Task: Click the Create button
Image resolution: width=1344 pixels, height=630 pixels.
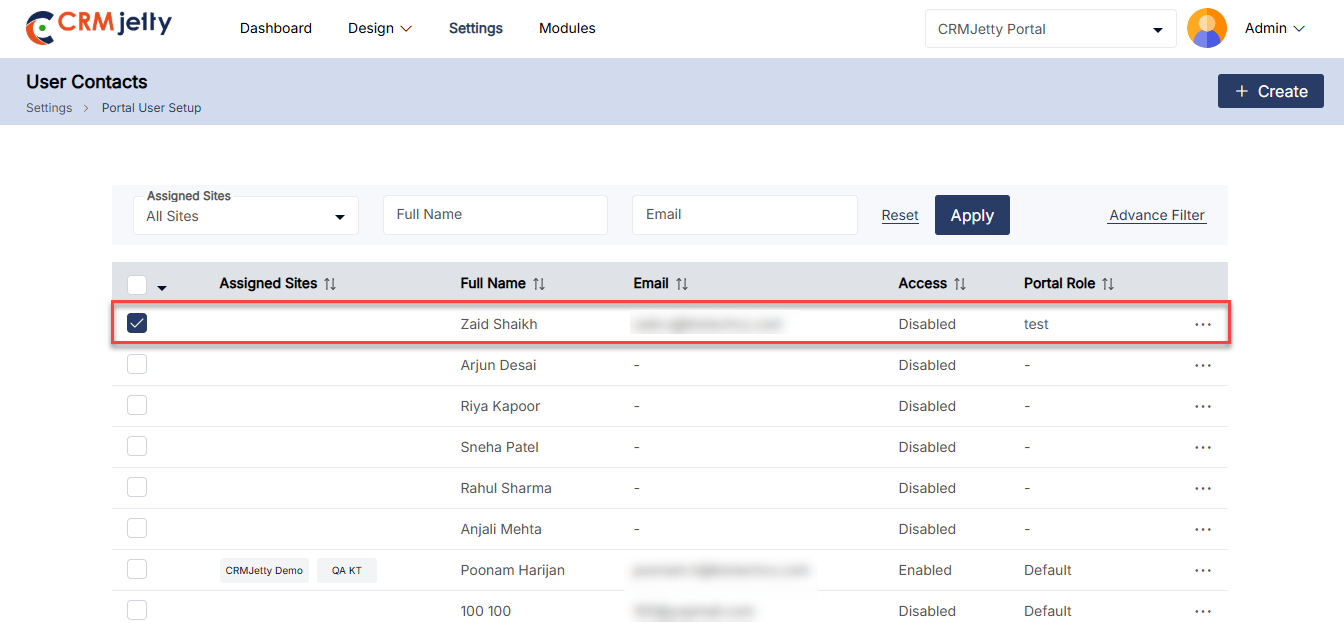Action: tap(1270, 91)
